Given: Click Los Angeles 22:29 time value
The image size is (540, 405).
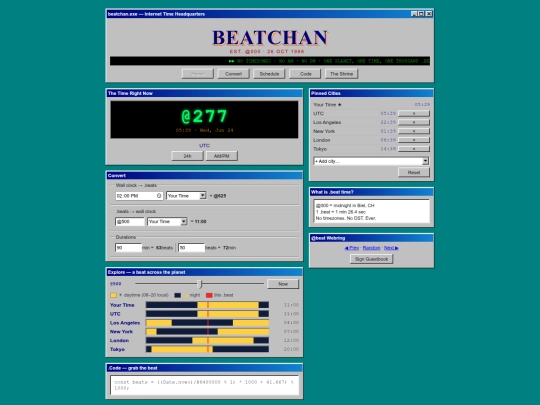Looking at the screenshot, I should (388, 122).
